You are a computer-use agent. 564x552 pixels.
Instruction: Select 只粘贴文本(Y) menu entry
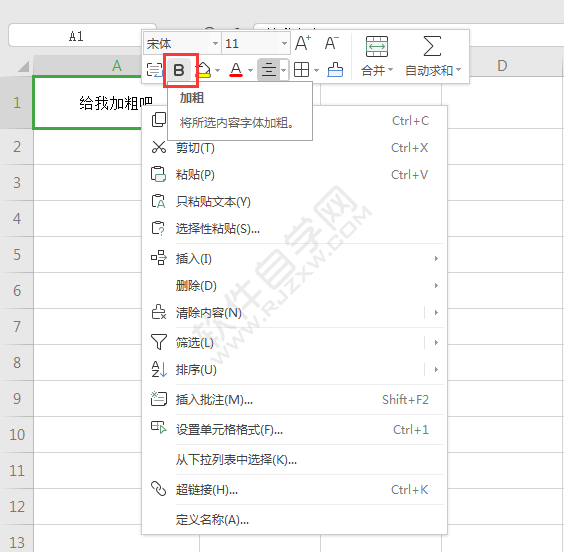[294, 202]
